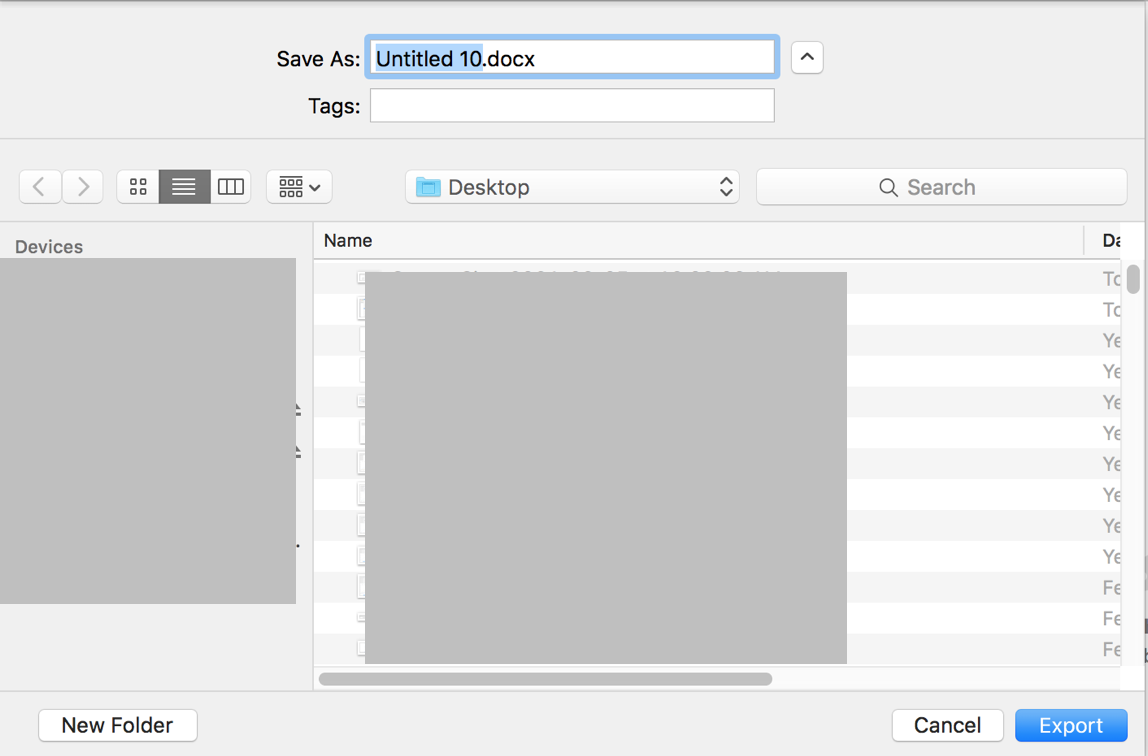Click inside the Tags input field
1148x756 pixels.
(x=572, y=105)
